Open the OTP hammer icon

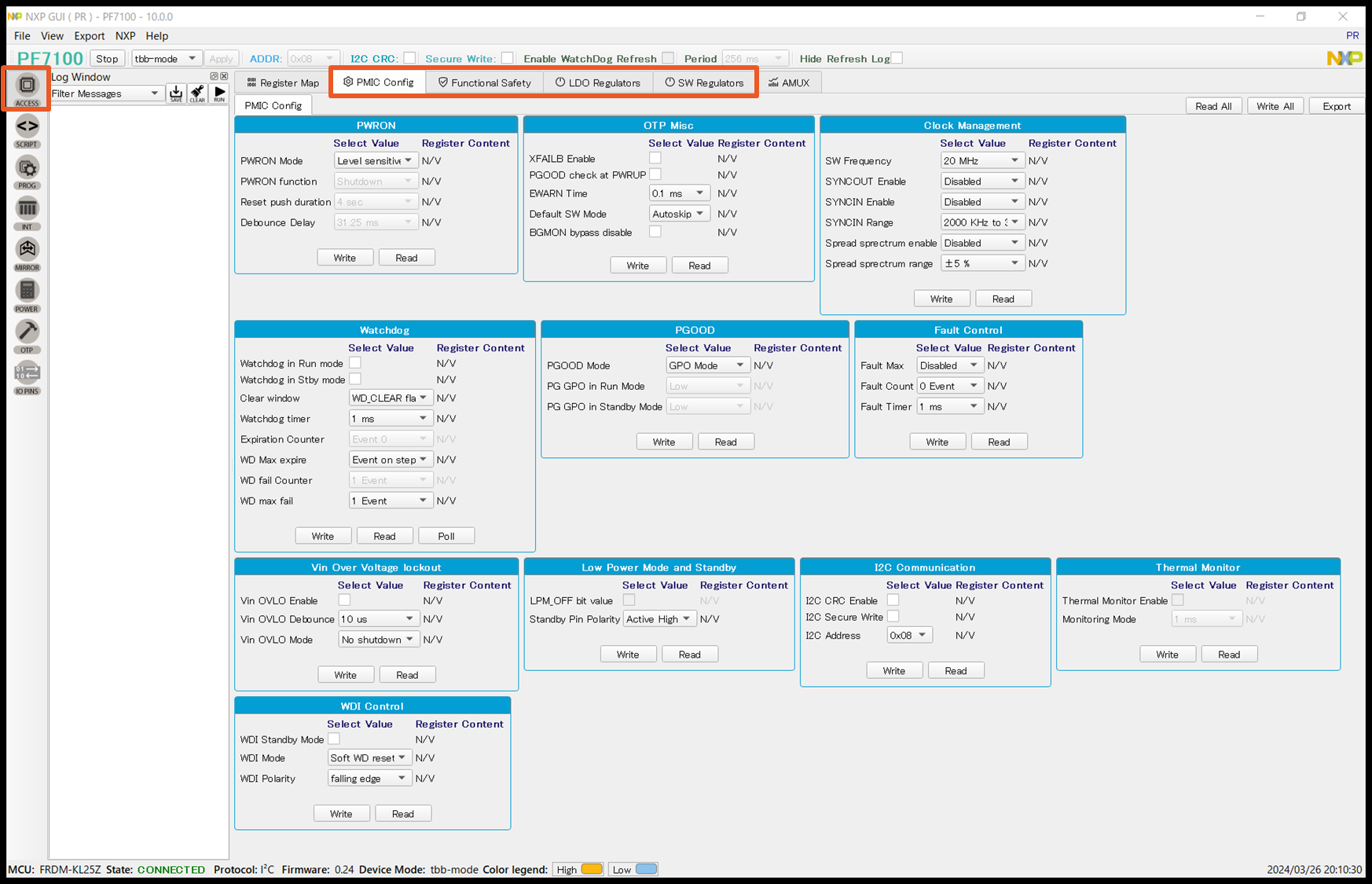[27, 335]
